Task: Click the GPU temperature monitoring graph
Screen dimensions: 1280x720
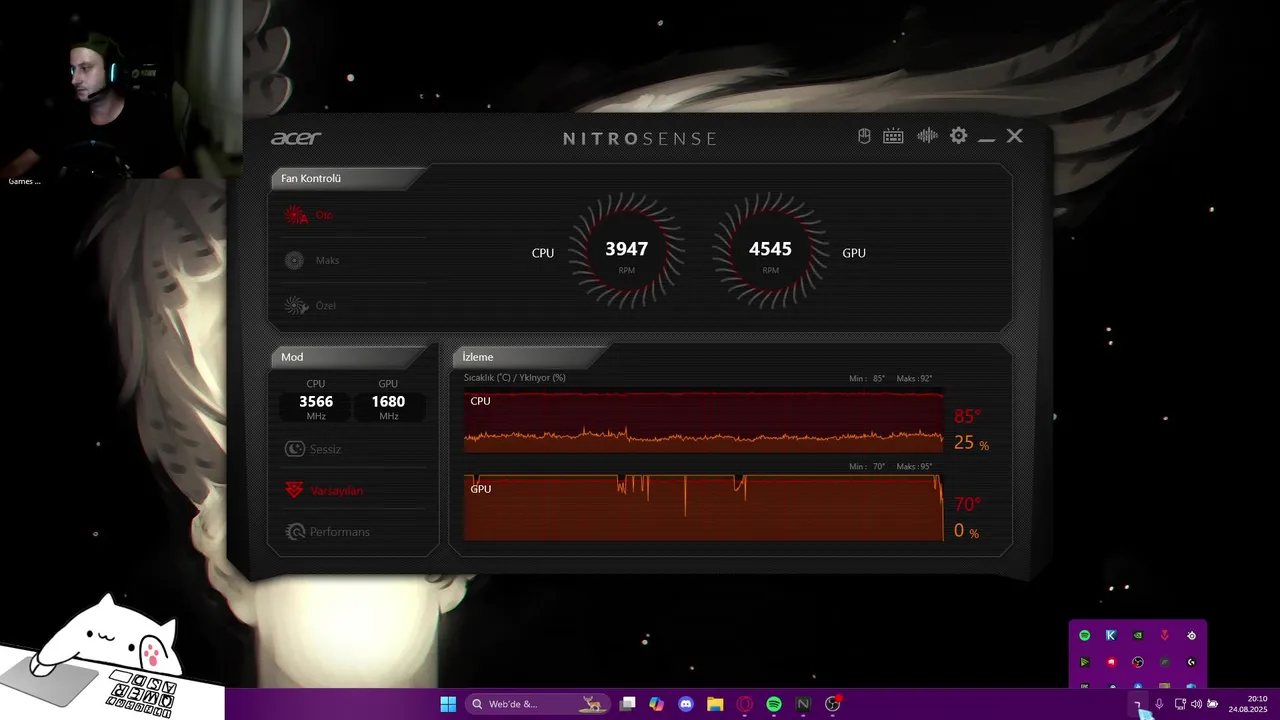Action: click(704, 508)
